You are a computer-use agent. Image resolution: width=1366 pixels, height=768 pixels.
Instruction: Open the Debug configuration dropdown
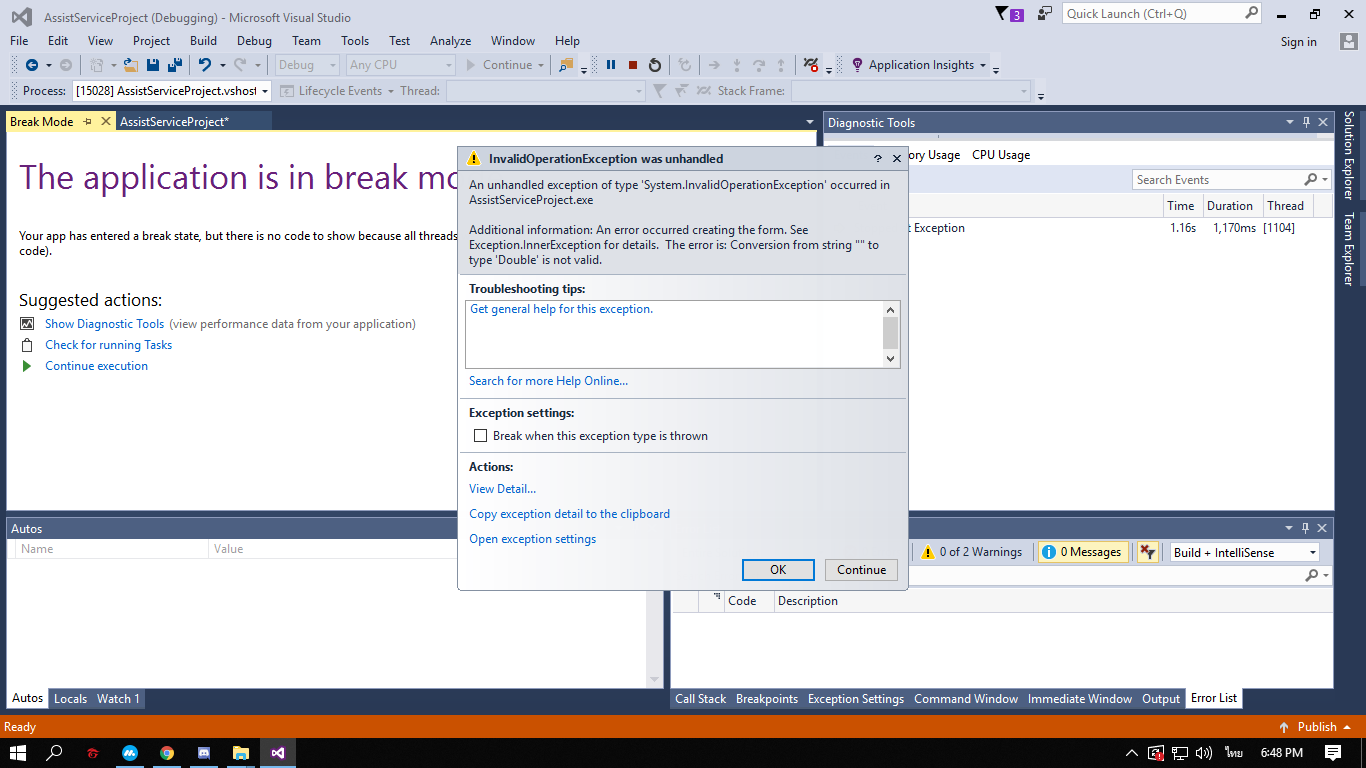tap(333, 65)
